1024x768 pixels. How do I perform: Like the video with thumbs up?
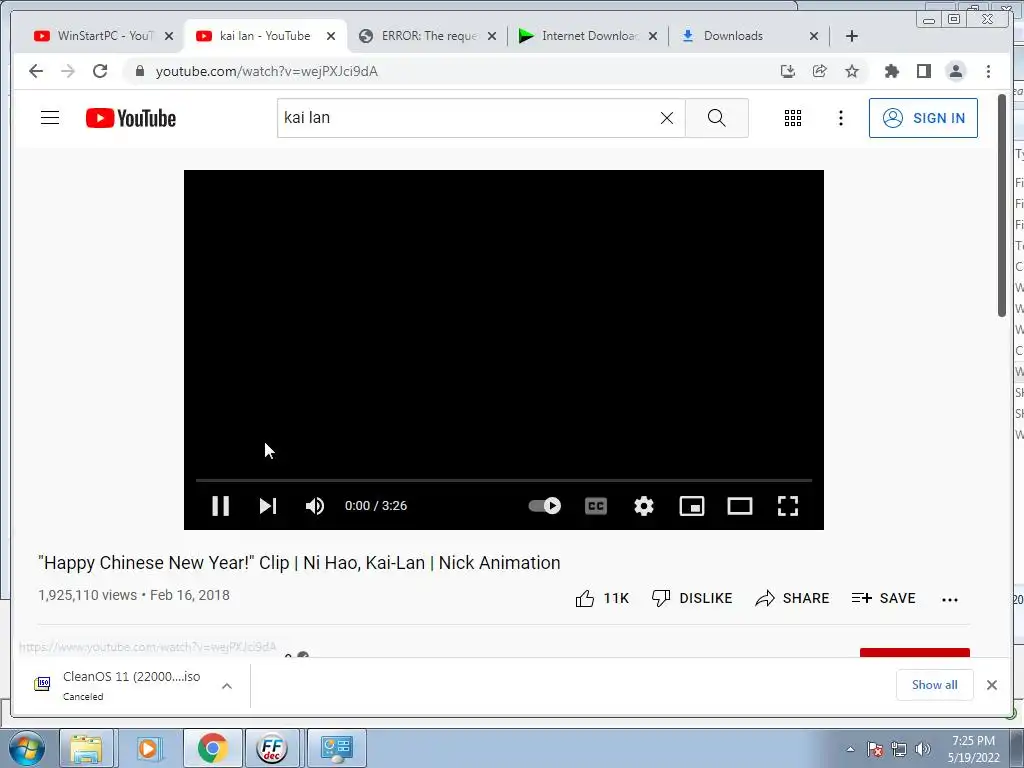tap(601, 598)
